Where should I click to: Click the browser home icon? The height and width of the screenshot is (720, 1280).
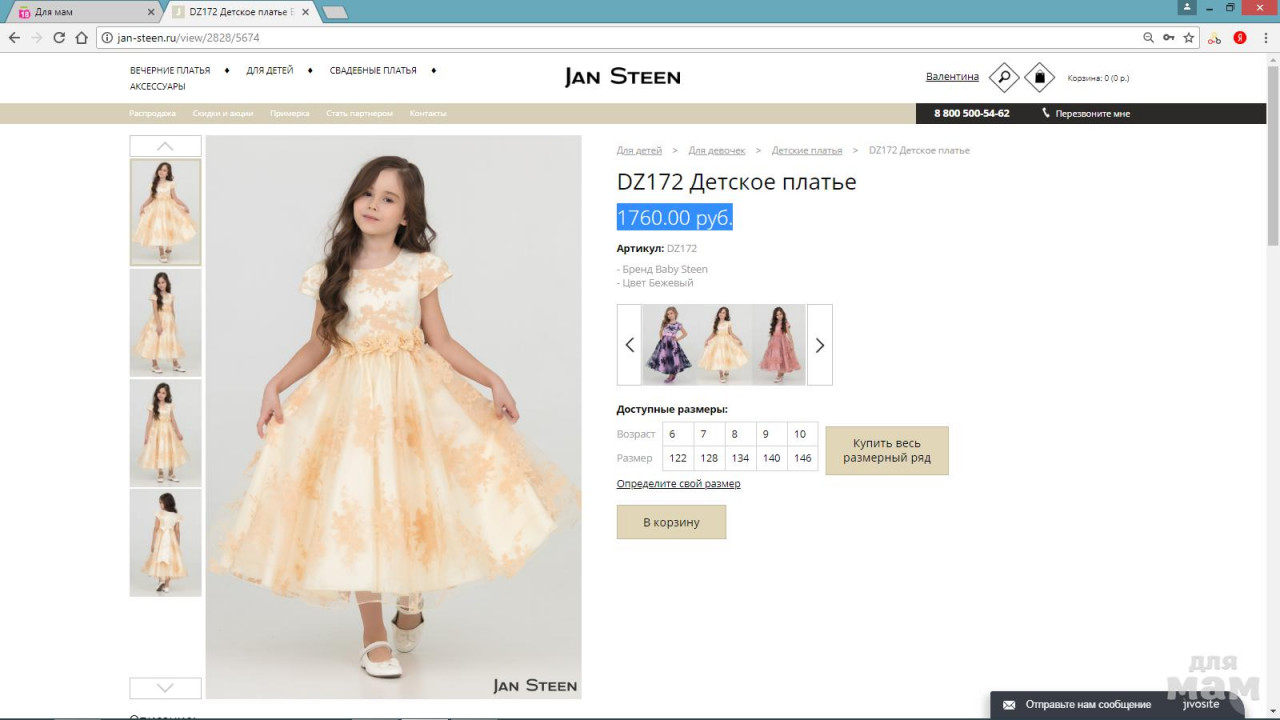point(82,38)
